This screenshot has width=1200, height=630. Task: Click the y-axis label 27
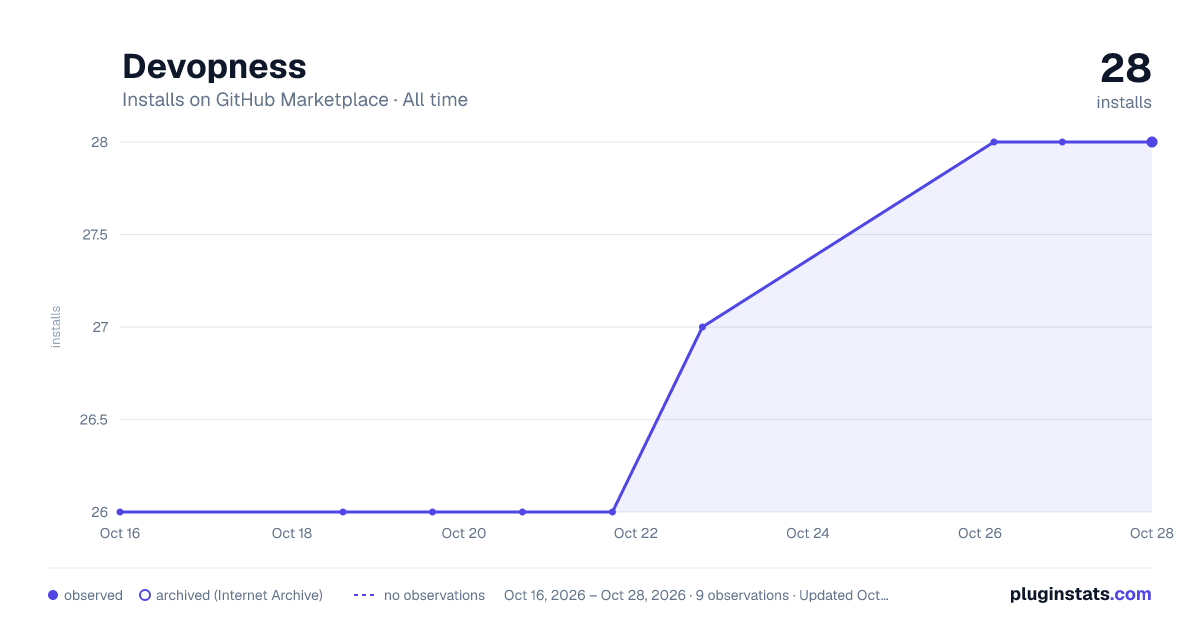(100, 327)
